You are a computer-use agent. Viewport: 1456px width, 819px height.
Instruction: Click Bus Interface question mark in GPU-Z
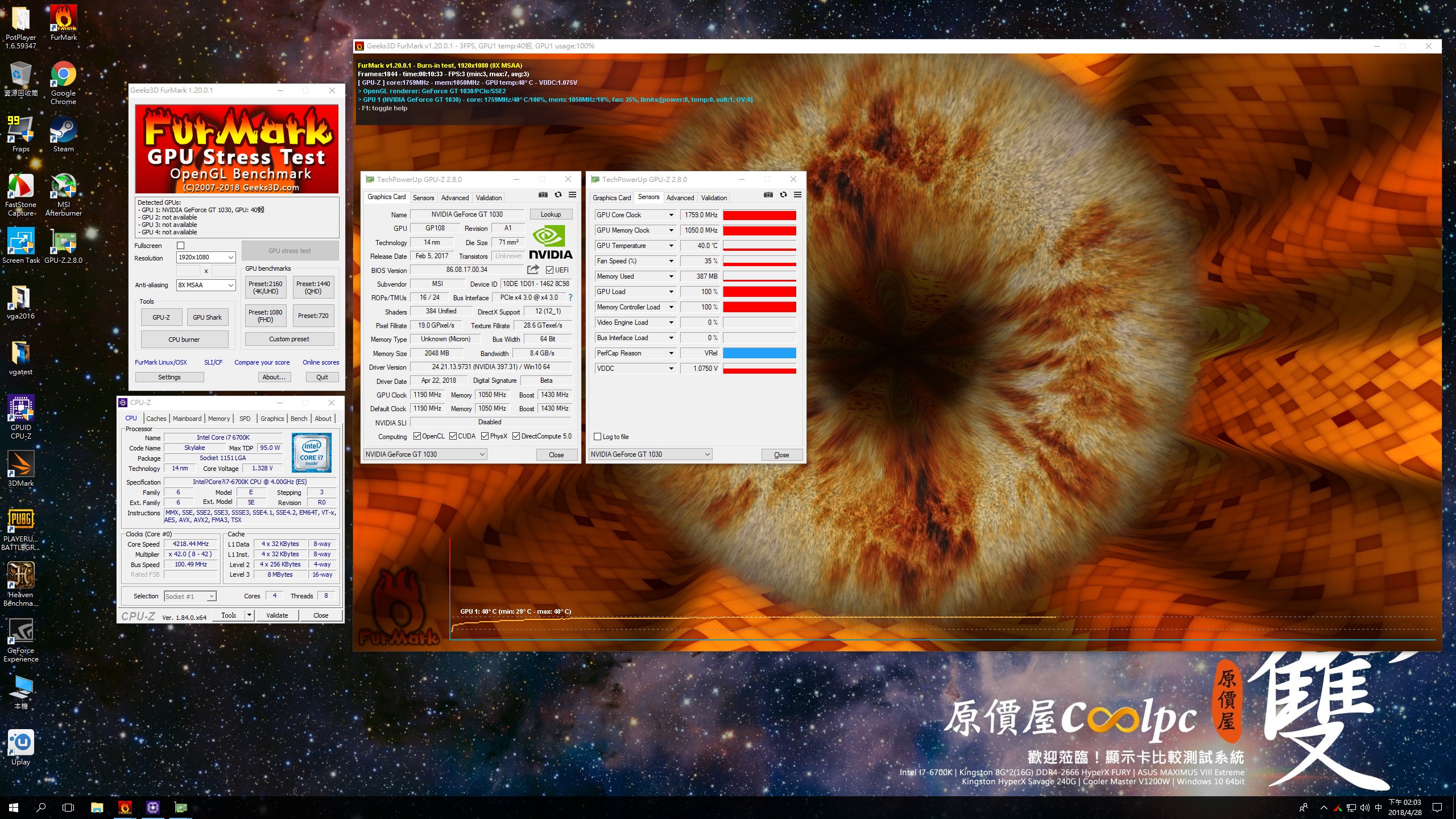coord(570,297)
